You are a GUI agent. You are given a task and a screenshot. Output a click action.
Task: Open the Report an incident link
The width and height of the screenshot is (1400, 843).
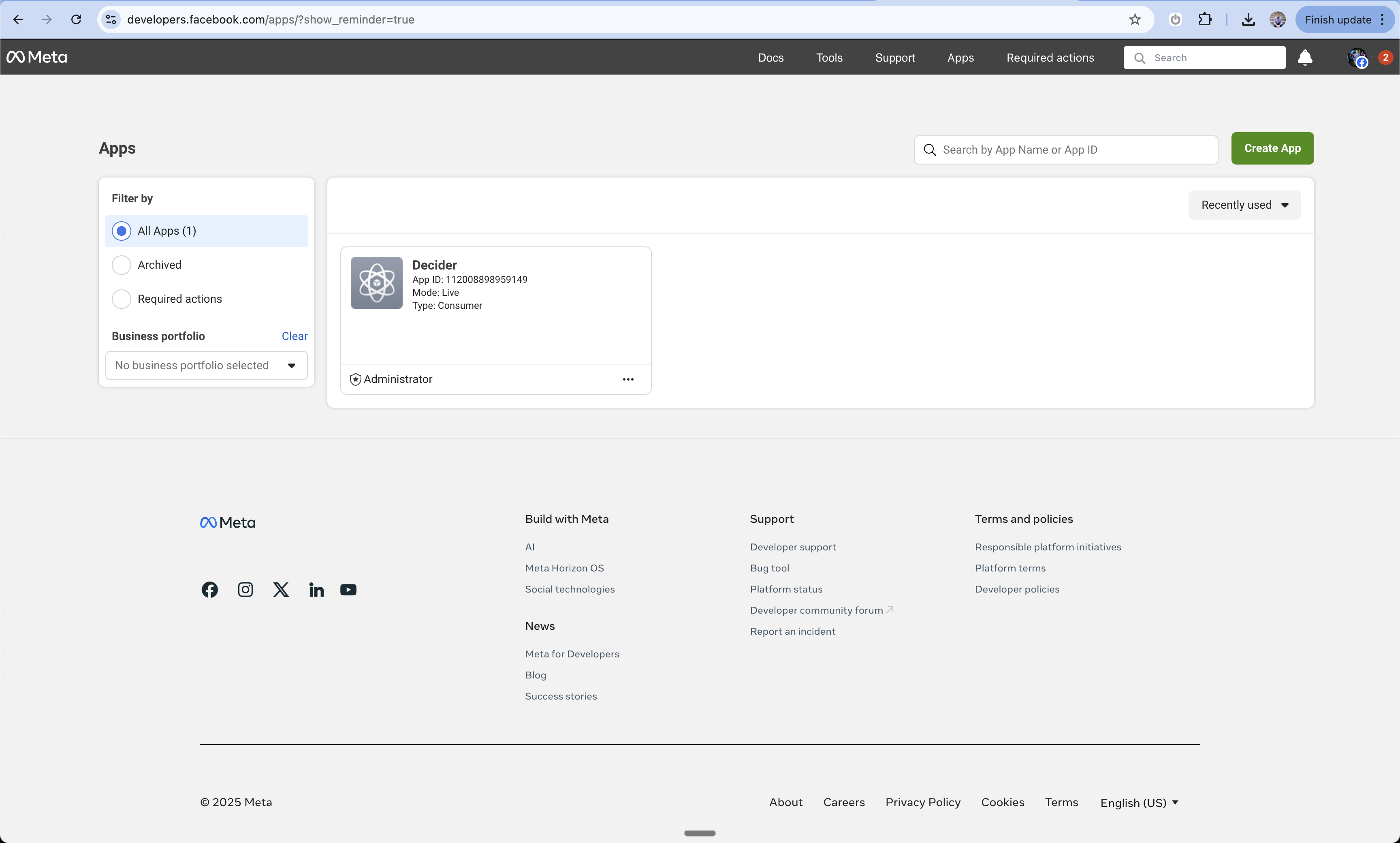(792, 631)
